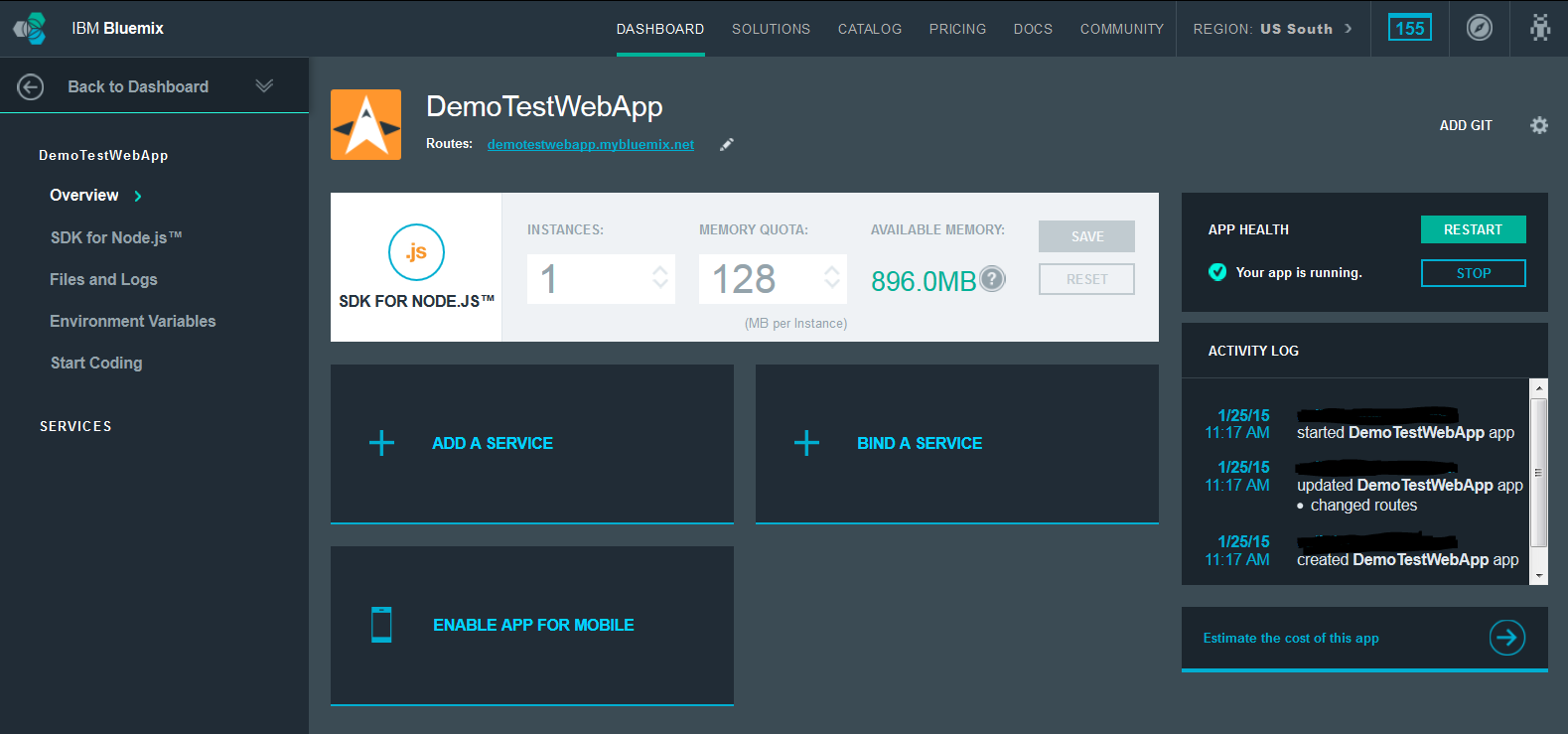Click Estimate the cost of this app
This screenshot has height=734, width=1568.
(x=1291, y=638)
